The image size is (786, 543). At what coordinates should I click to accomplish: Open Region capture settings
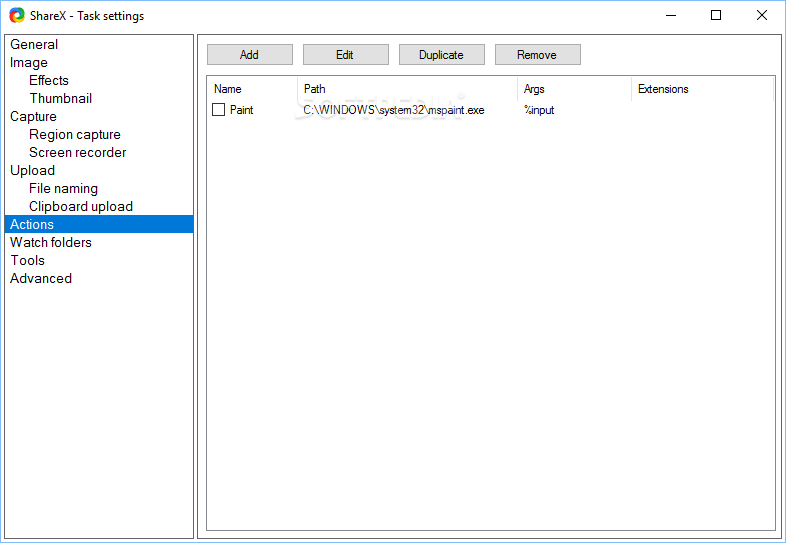coord(75,135)
